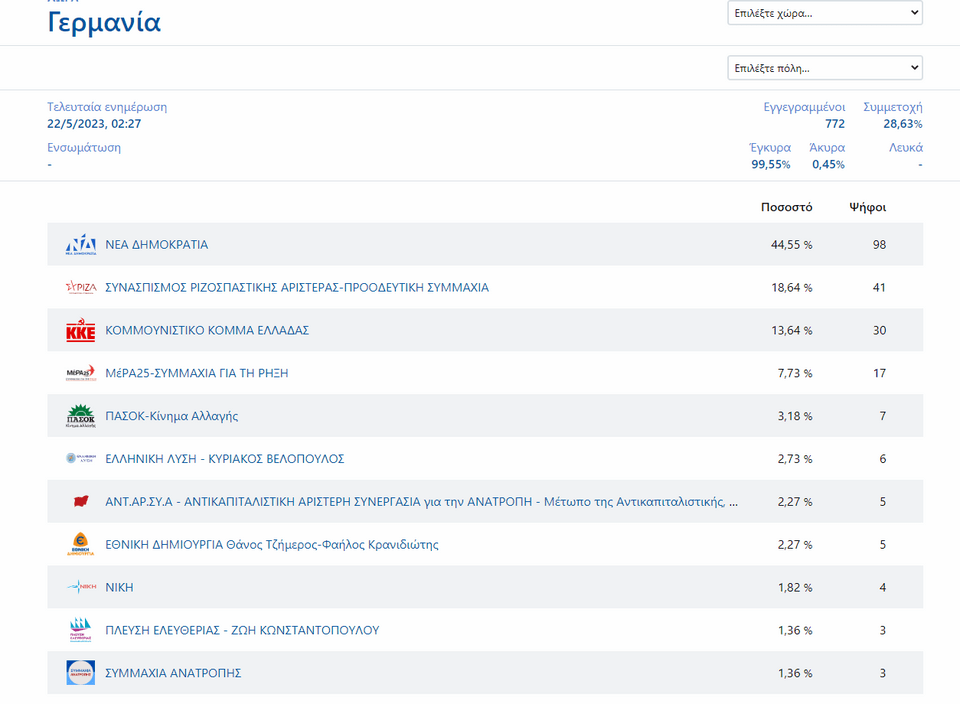Click the registered voters value 772

[834, 124]
